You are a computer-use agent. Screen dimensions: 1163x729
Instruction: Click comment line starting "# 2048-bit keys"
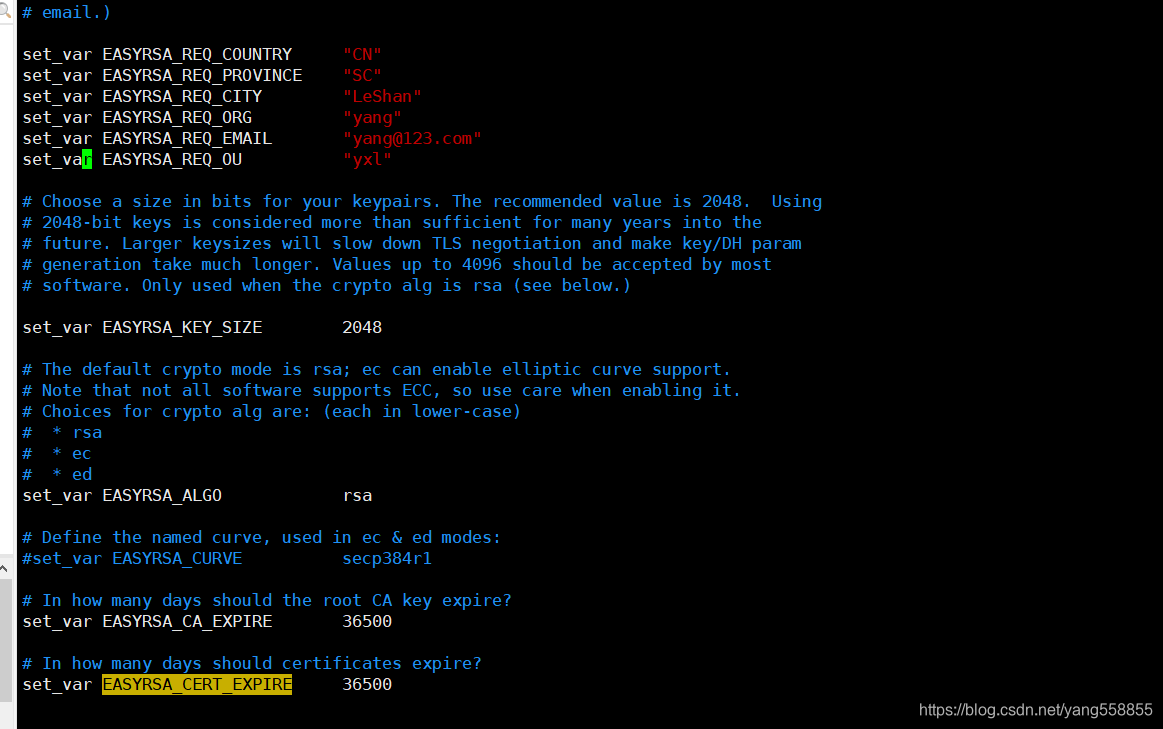tap(392, 222)
